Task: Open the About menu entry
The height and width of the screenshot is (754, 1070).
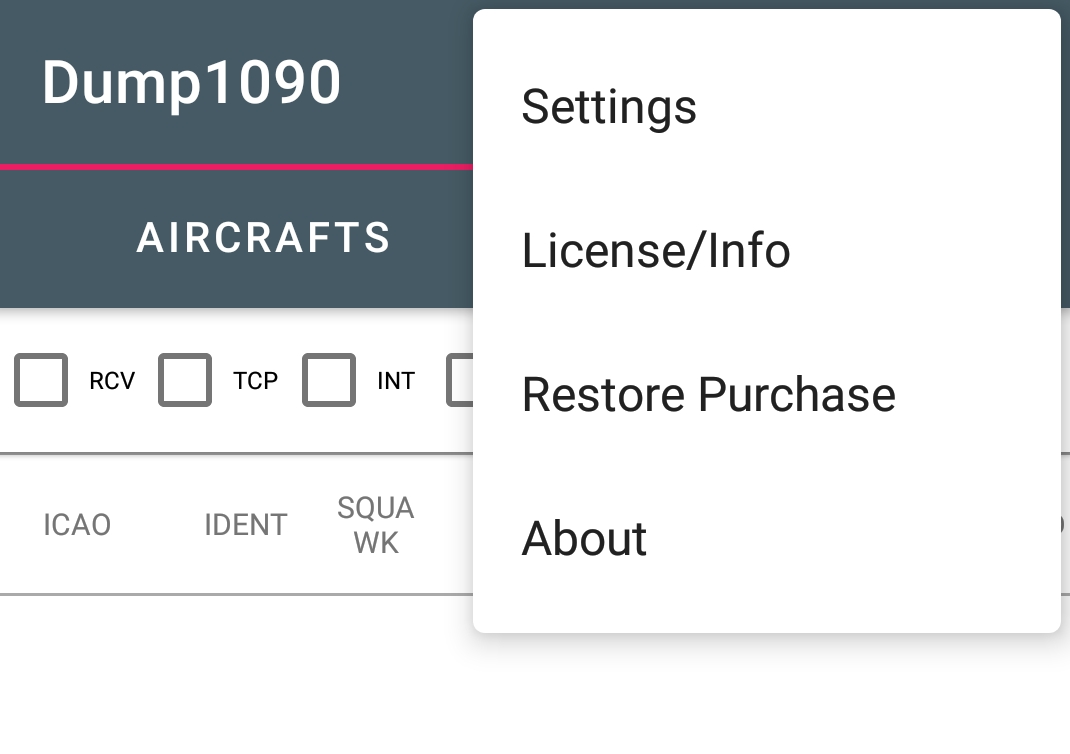Action: click(x=583, y=538)
